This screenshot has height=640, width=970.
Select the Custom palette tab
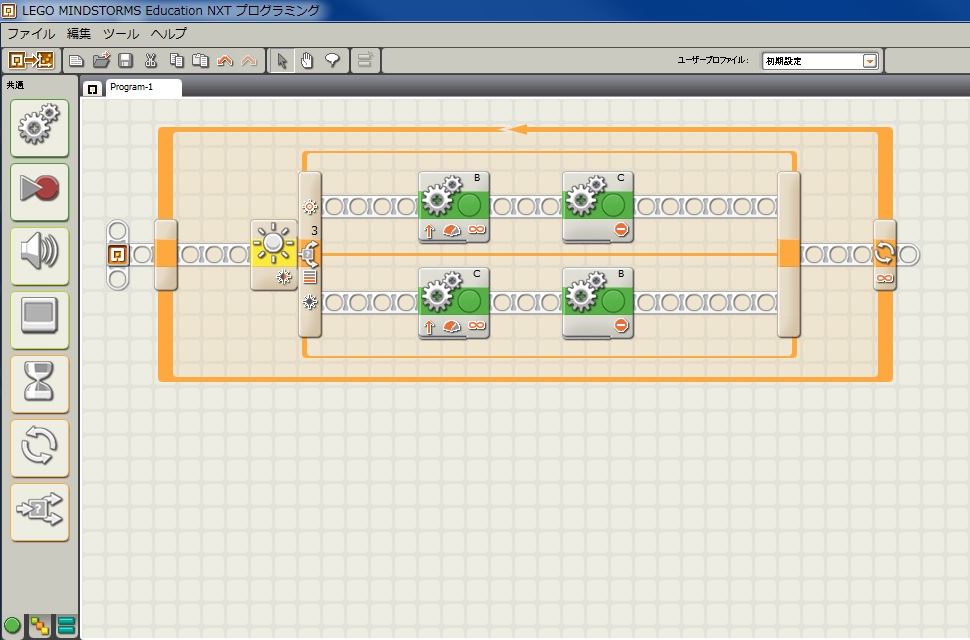point(66,626)
